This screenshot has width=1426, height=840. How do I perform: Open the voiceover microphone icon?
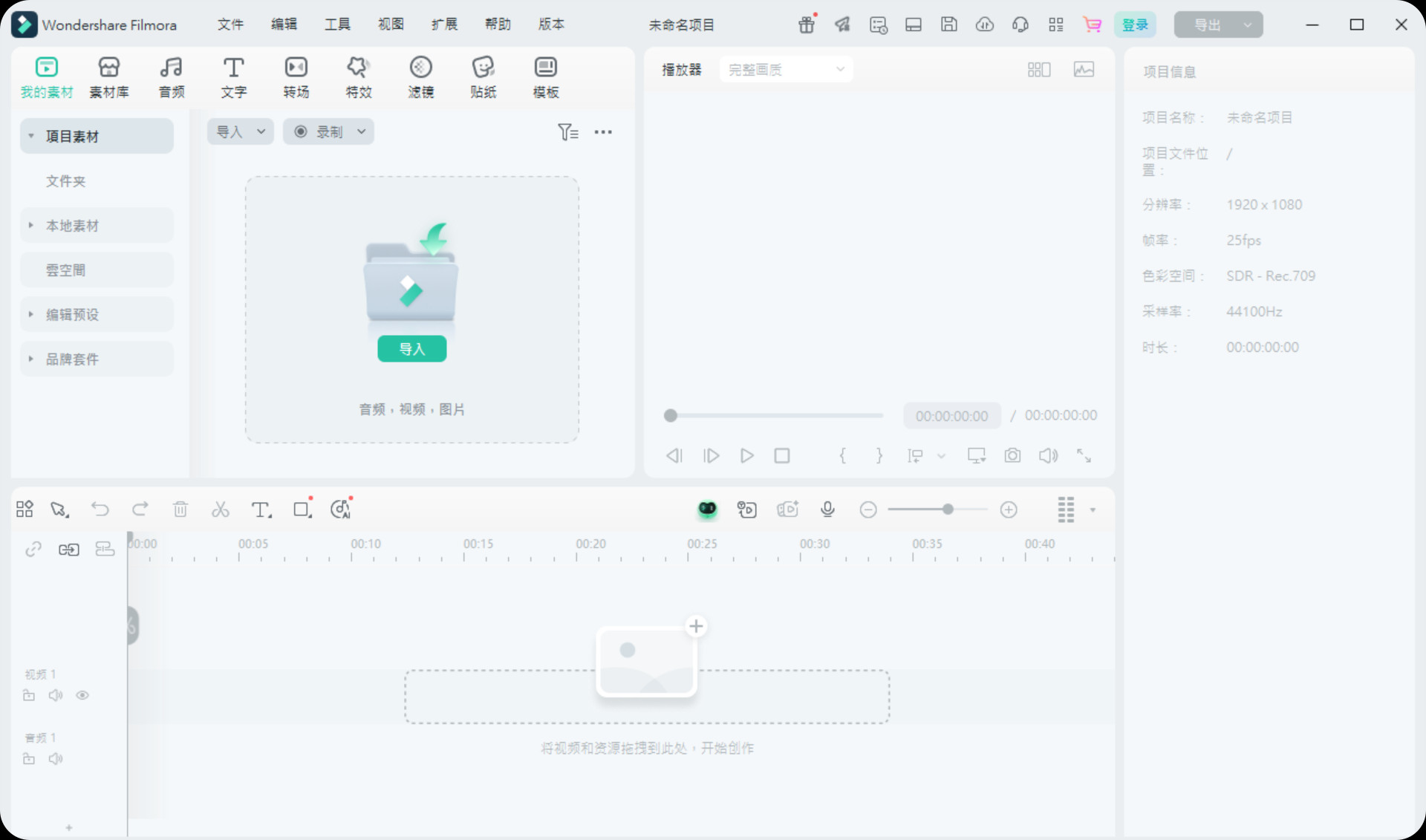click(x=828, y=509)
